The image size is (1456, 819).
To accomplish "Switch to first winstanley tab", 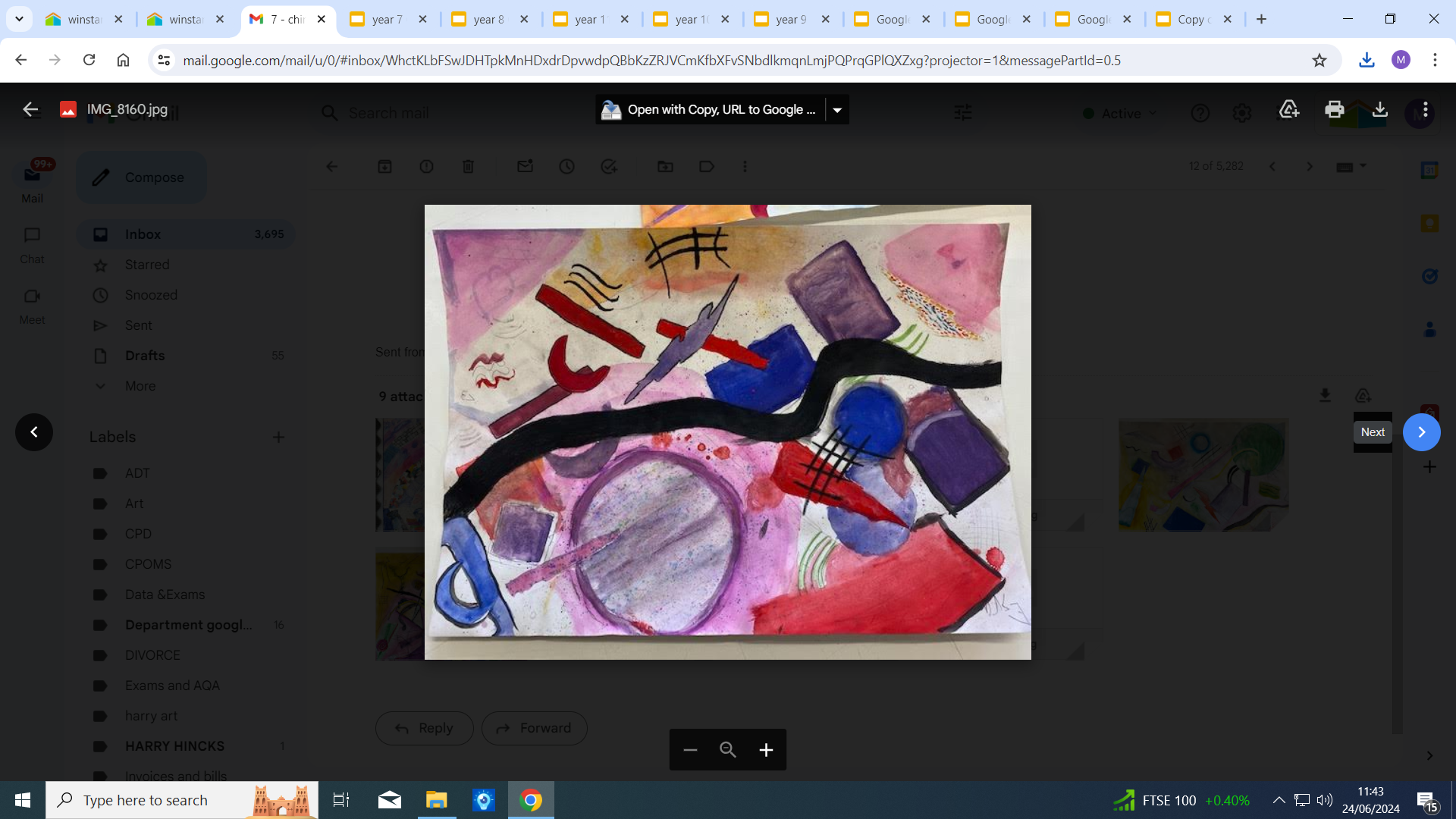I will pyautogui.click(x=83, y=19).
